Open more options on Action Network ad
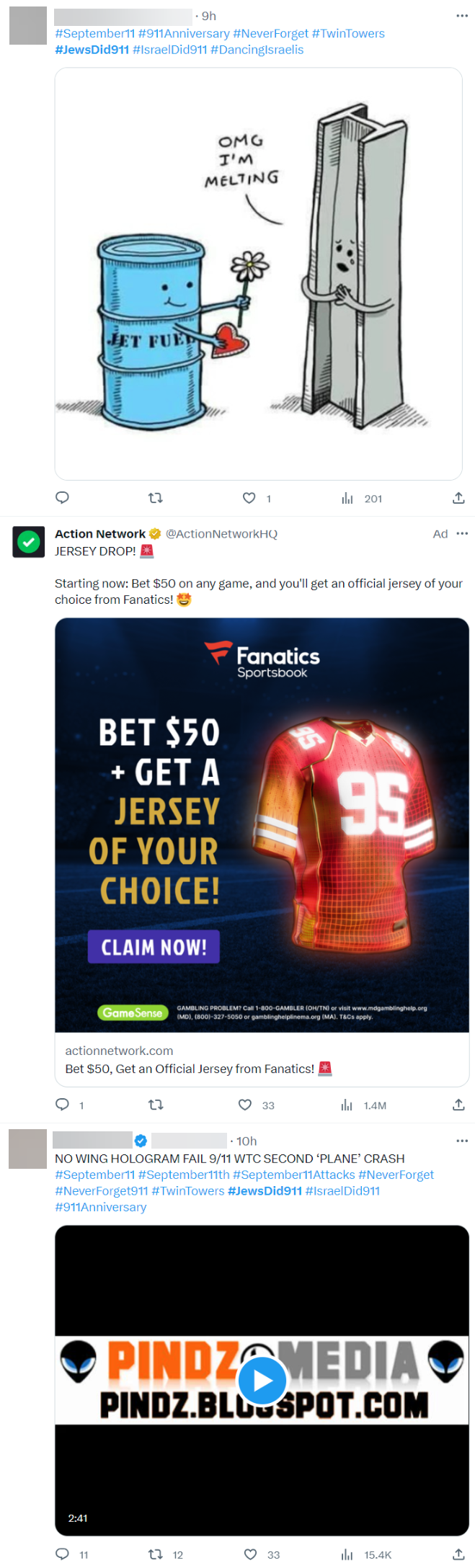This screenshot has height=1568, width=475. pyautogui.click(x=462, y=533)
